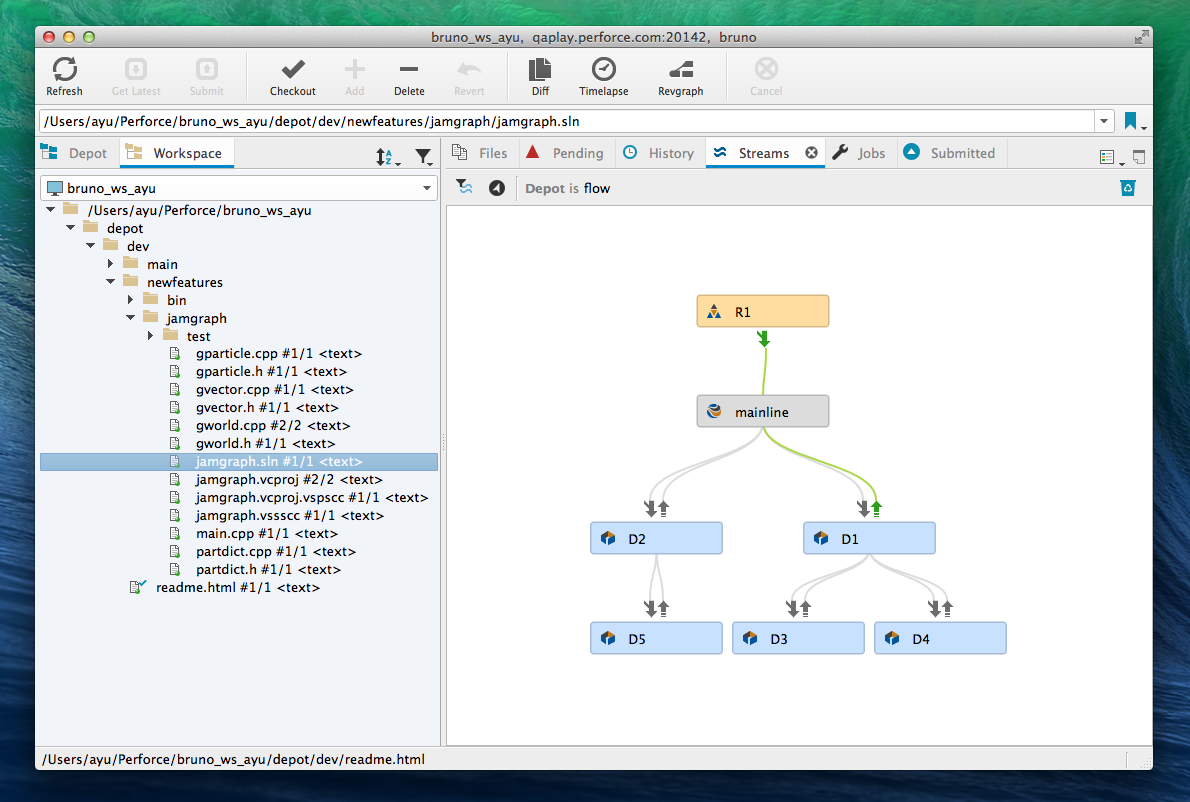Expand the test folder
Image resolution: width=1190 pixels, height=802 pixels.
[150, 336]
